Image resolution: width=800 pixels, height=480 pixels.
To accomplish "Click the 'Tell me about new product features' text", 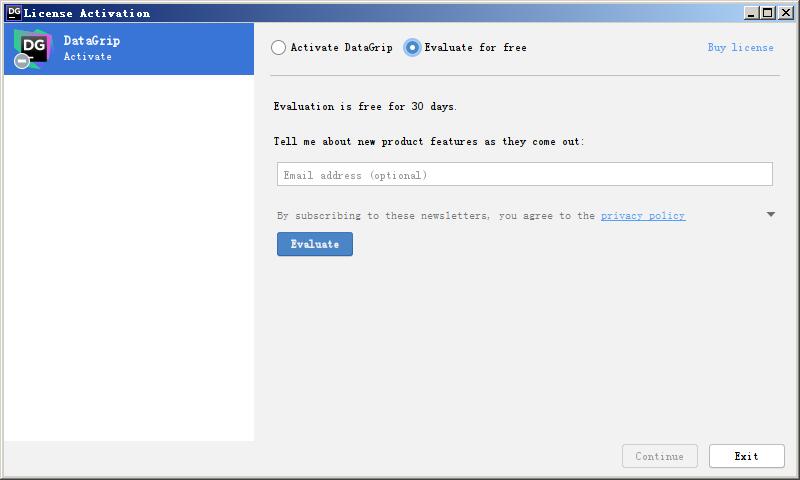I will [x=376, y=142].
